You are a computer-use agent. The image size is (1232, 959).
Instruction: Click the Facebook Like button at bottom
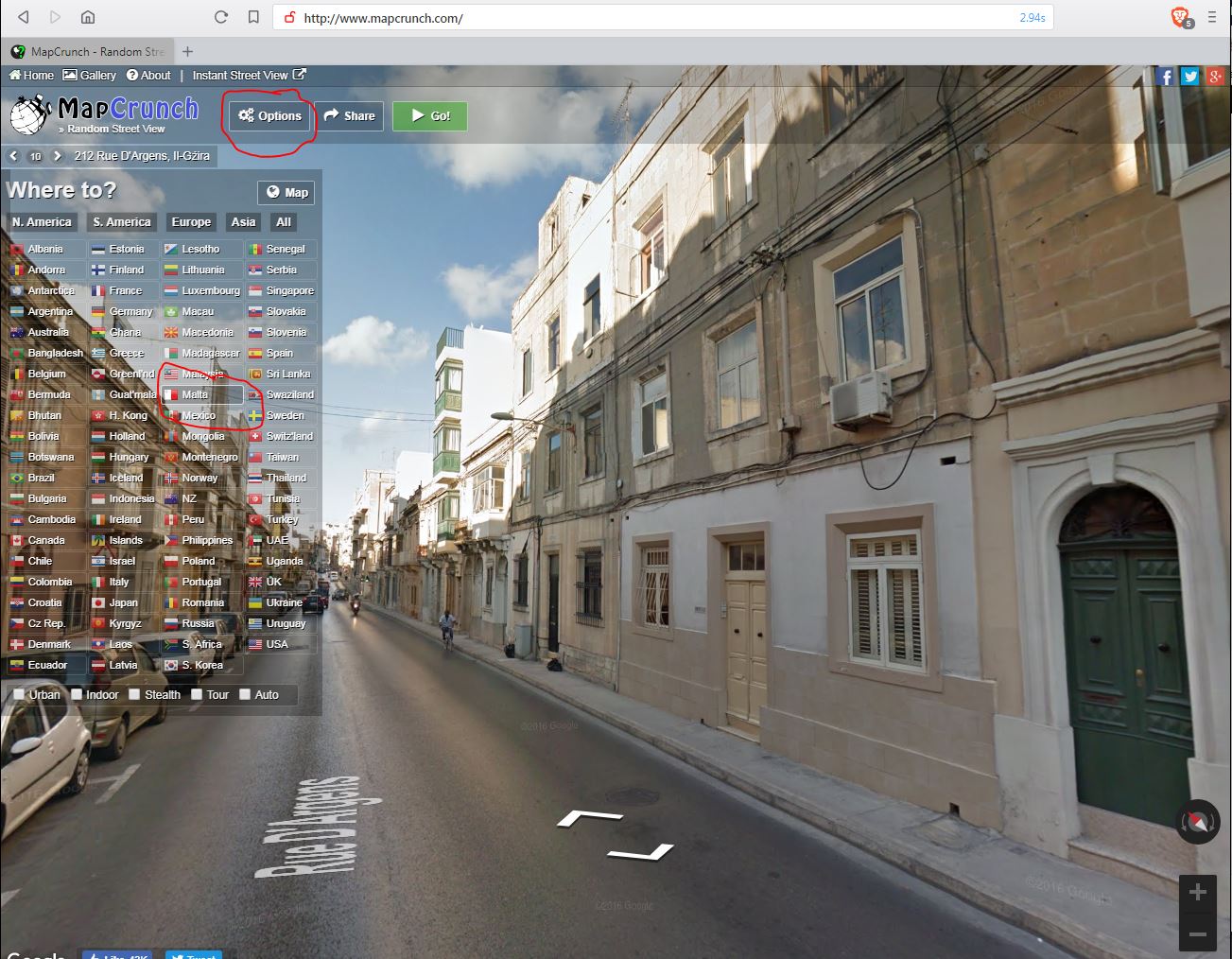tap(116, 954)
